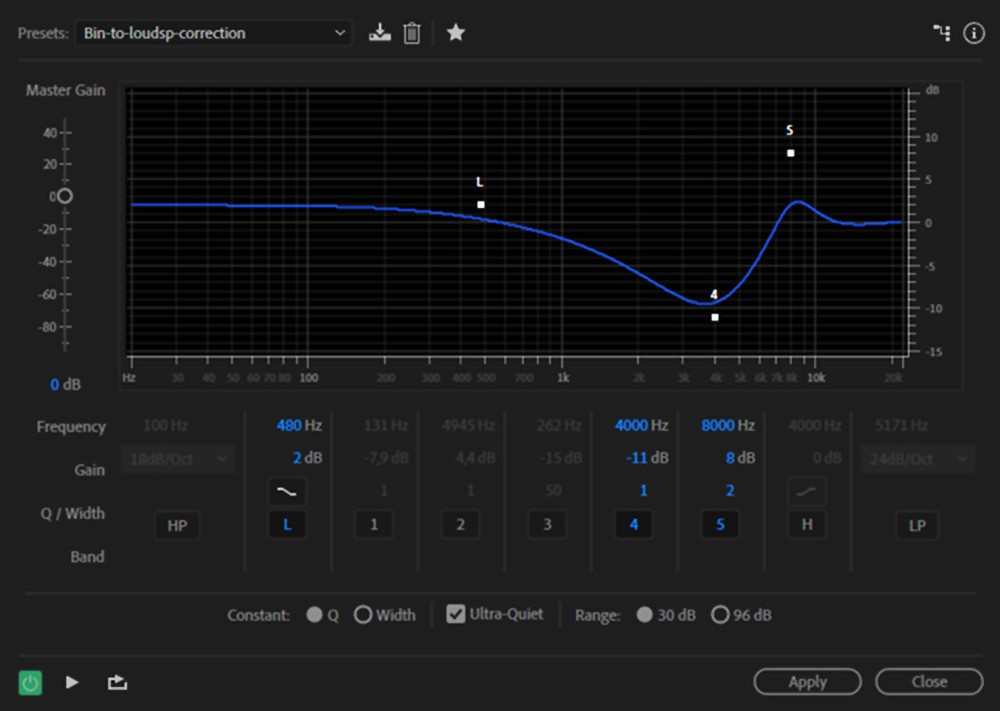Toggle the green effect power button
This screenshot has width=1000, height=711.
(x=31, y=682)
